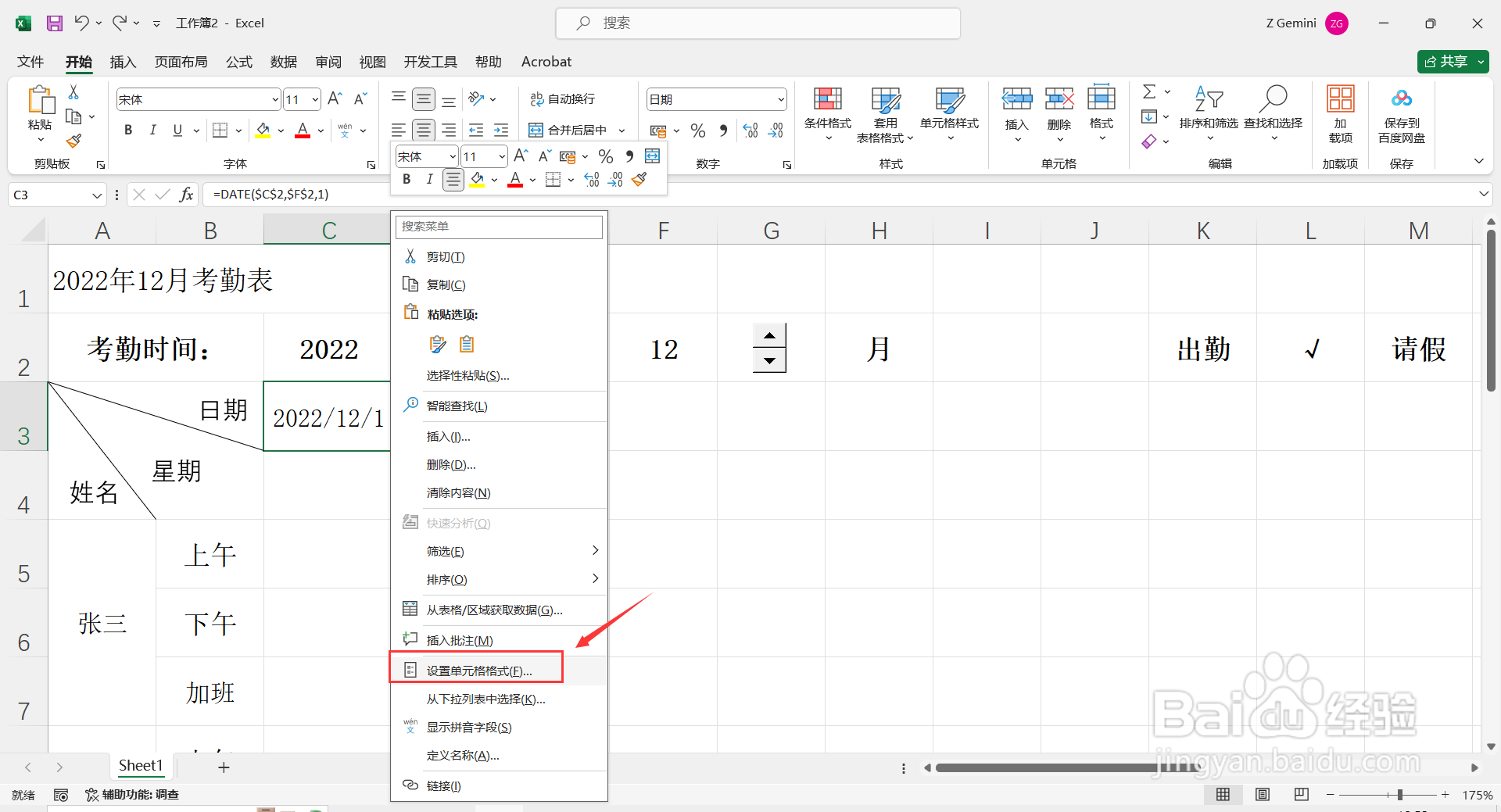This screenshot has height=812, width=1501.
Task: Expand Merge and Center dropdown arrow
Action: [622, 131]
